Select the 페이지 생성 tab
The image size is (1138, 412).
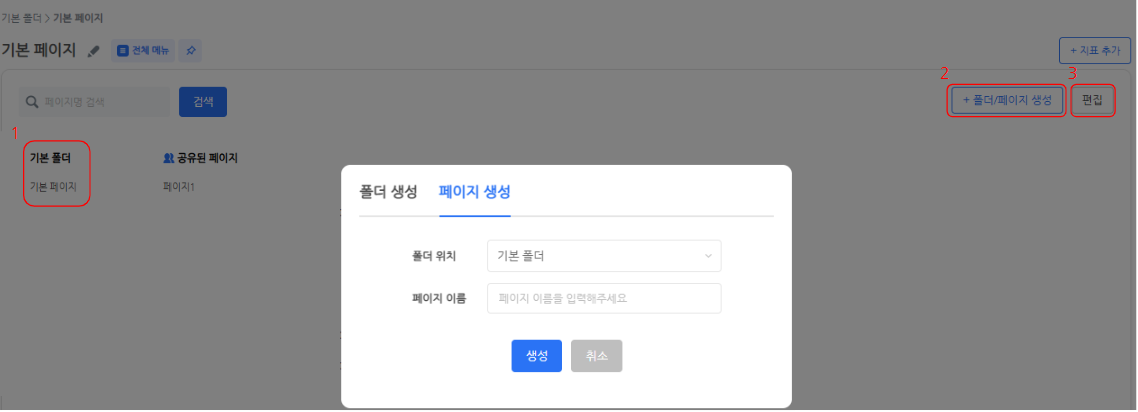click(x=475, y=193)
